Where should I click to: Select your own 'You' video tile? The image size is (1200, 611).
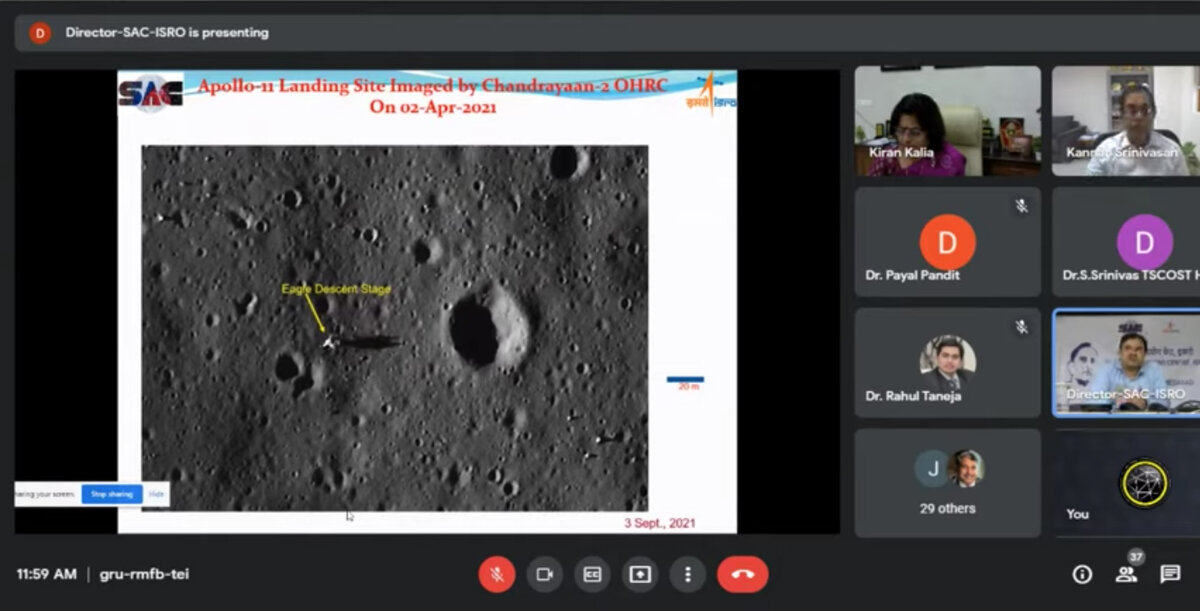pos(1126,484)
